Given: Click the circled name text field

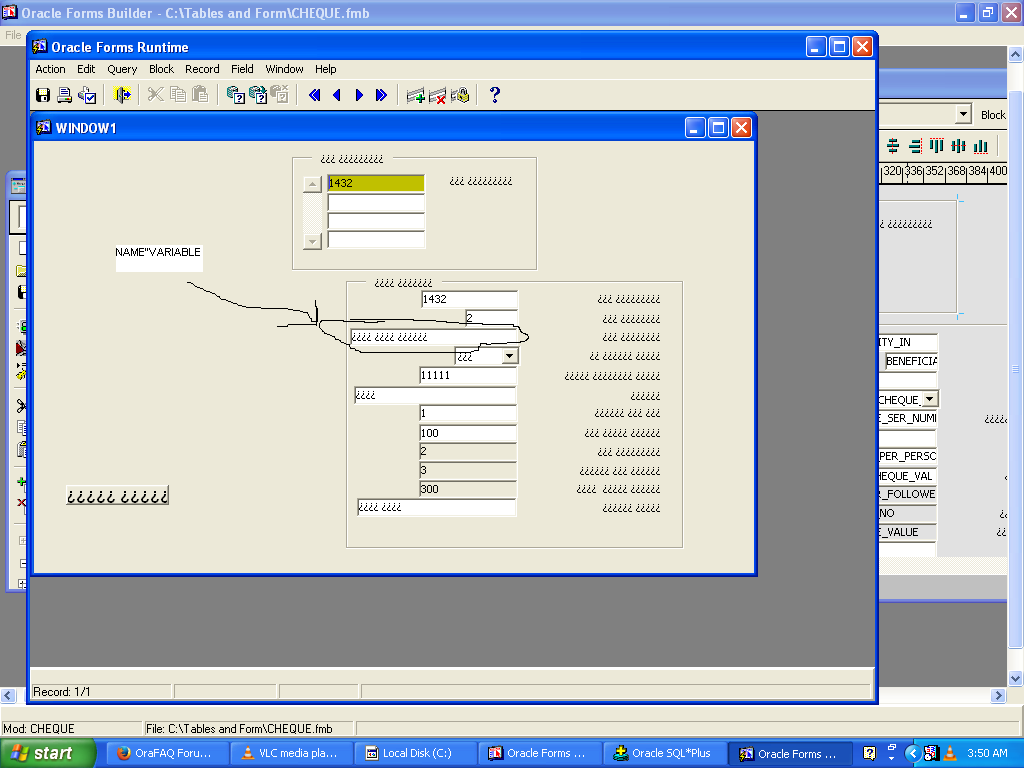Looking at the screenshot, I should [434, 337].
